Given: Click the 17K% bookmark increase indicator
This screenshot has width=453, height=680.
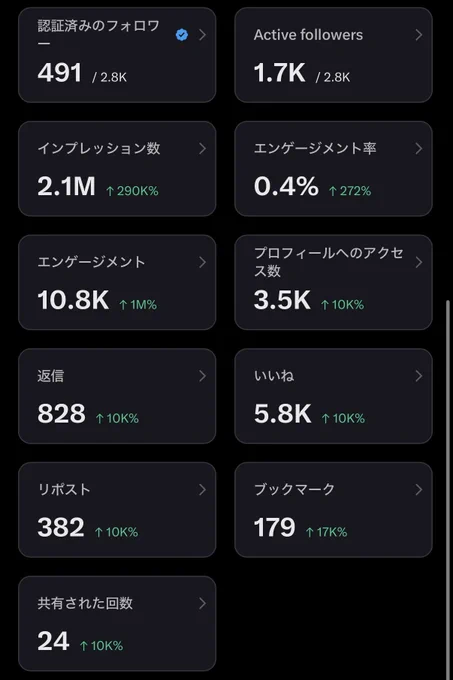Looking at the screenshot, I should pyautogui.click(x=326, y=532).
